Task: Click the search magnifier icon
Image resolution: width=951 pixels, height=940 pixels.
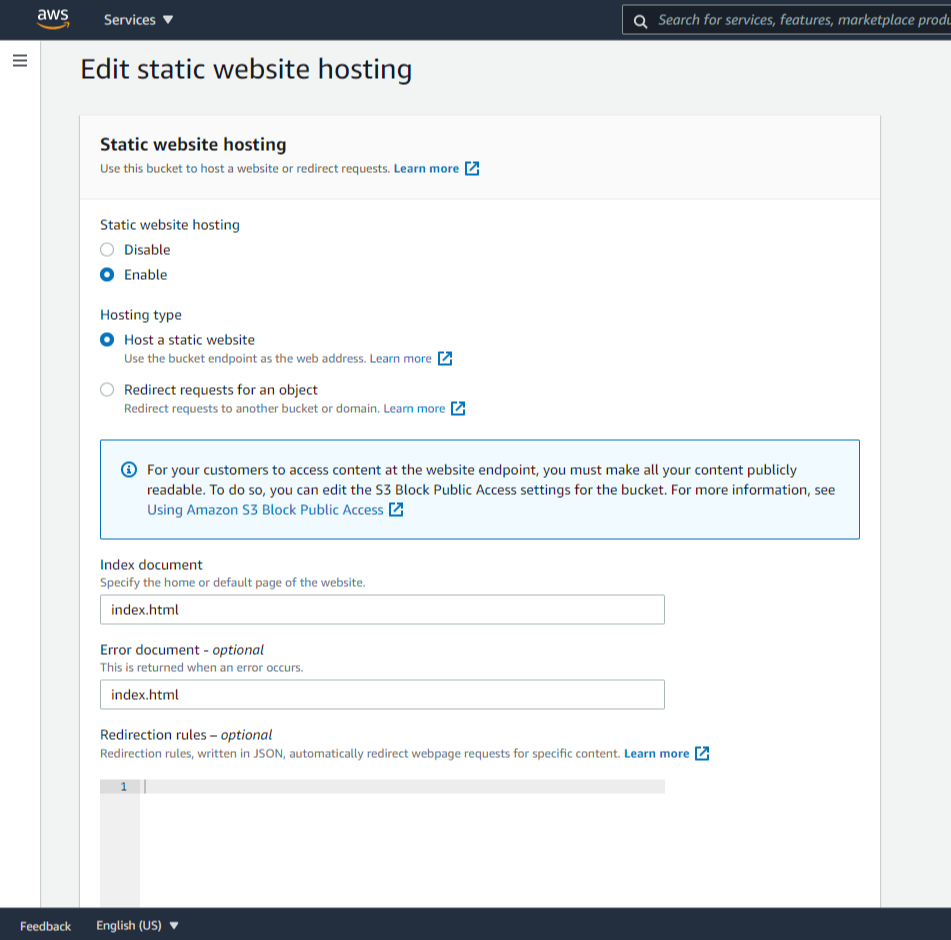Action: (640, 22)
